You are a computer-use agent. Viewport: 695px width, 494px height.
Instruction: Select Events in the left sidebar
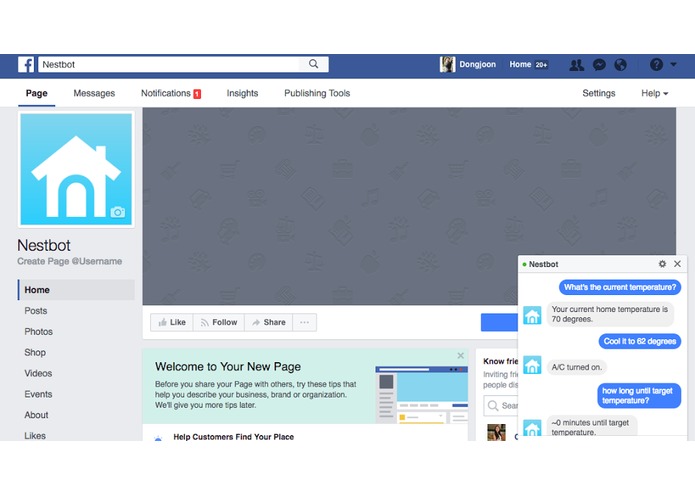(x=38, y=394)
